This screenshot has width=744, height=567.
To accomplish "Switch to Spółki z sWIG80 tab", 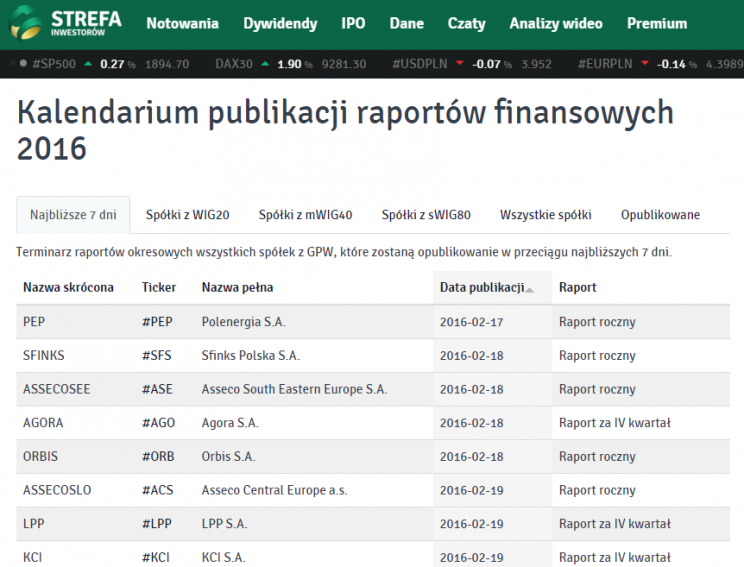I will (426, 215).
